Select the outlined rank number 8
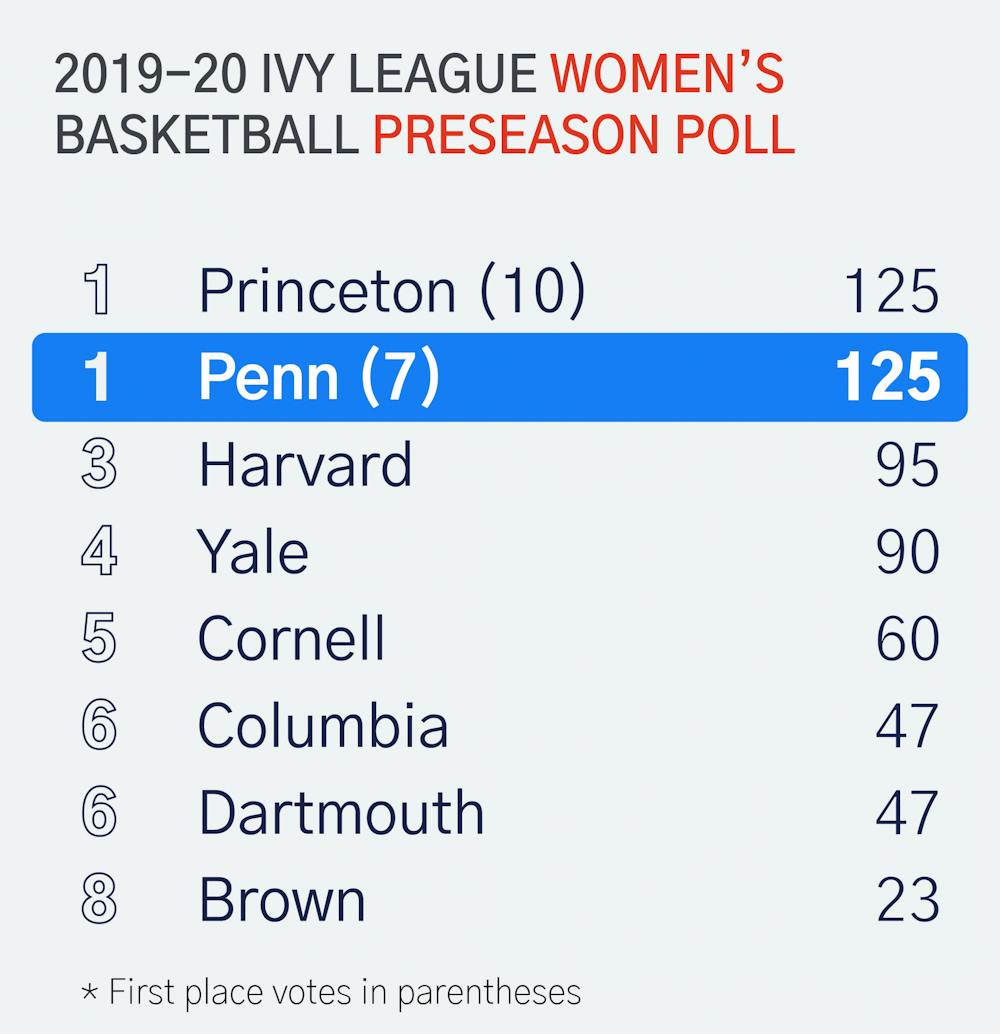The width and height of the screenshot is (1000, 1034). (98, 899)
